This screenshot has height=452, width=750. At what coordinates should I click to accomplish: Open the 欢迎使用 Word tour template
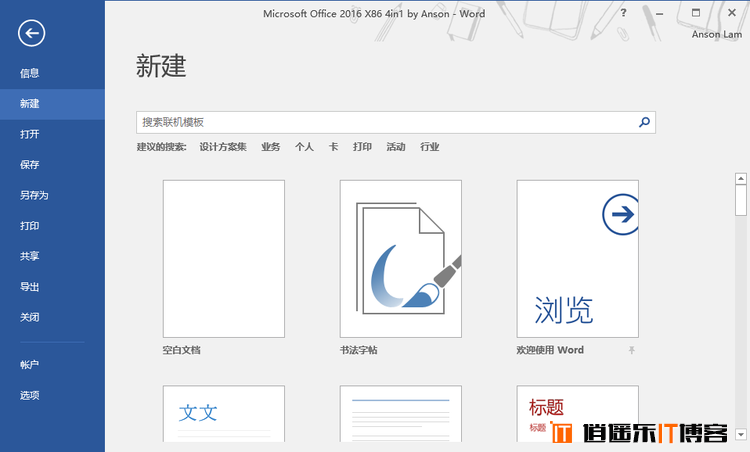pyautogui.click(x=577, y=259)
